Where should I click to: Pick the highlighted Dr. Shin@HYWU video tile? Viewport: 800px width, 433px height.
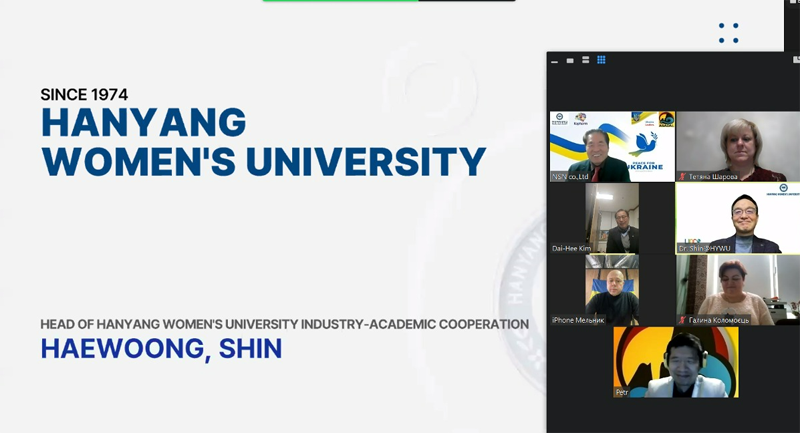(737, 217)
